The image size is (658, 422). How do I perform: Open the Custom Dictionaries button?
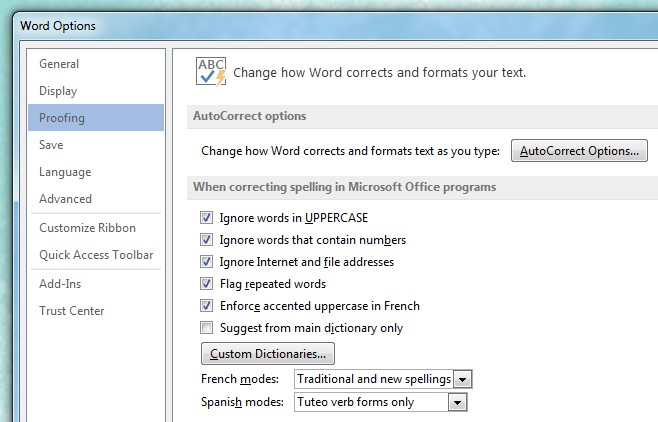(268, 354)
